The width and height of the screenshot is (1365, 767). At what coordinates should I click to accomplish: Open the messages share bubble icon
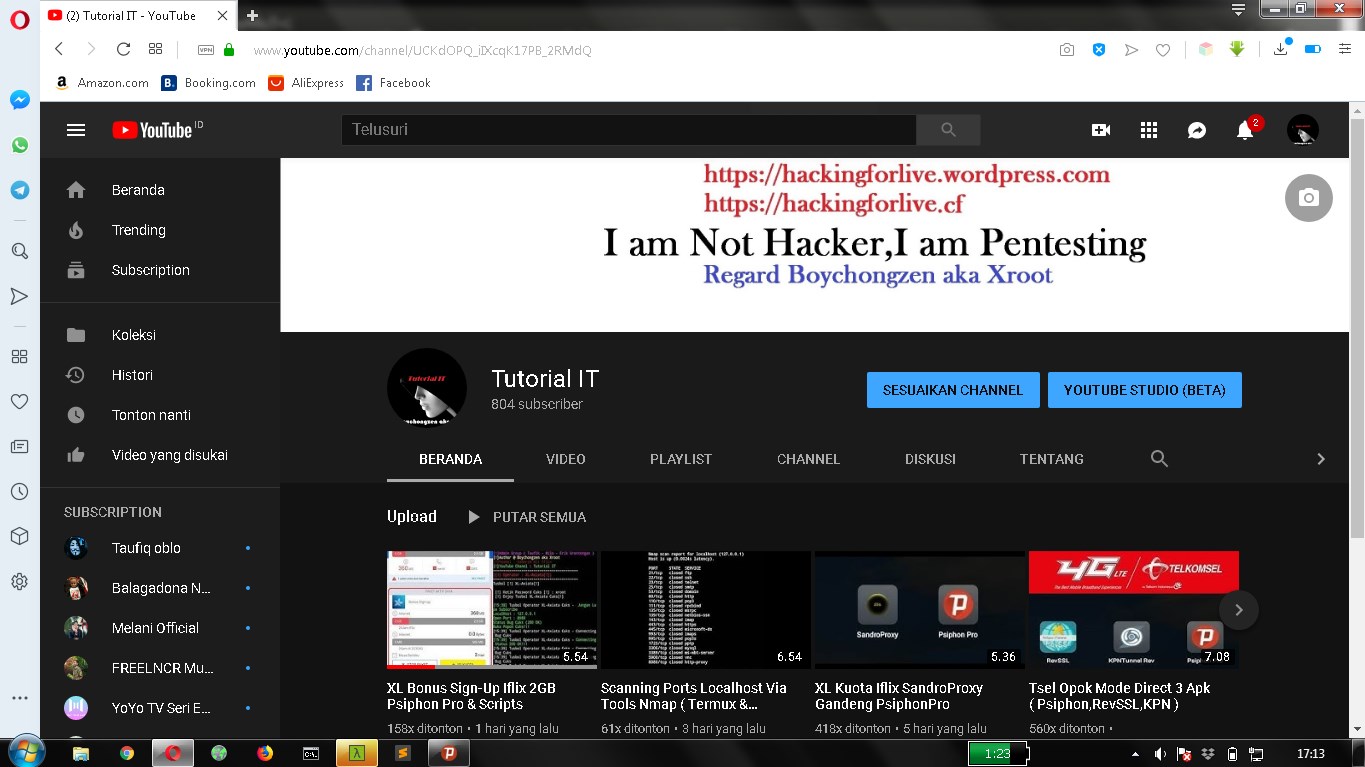[1197, 130]
